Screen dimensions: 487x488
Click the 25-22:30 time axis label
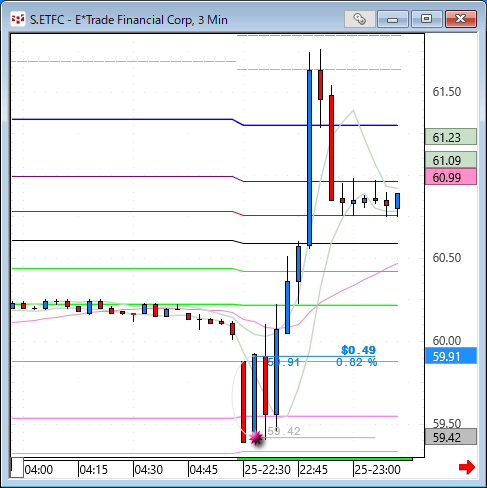click(267, 470)
